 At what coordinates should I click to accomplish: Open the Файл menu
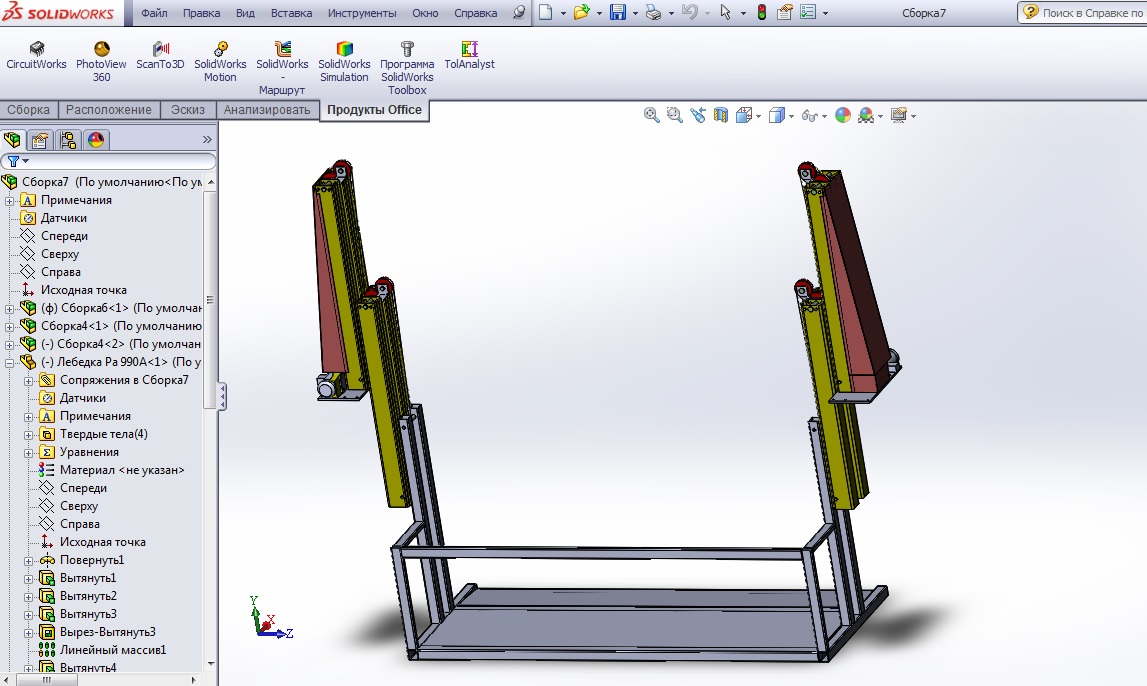[x=154, y=13]
